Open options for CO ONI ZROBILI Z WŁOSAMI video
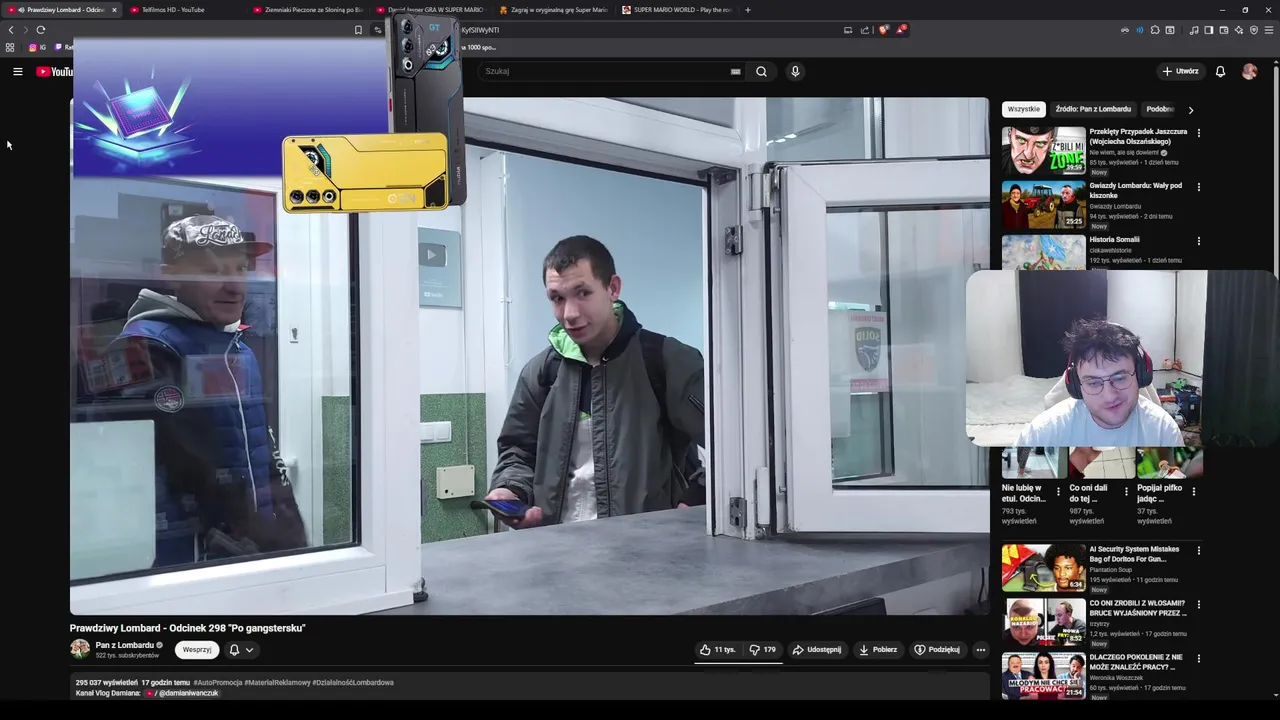Screen dimensions: 1280x720 1198,604
